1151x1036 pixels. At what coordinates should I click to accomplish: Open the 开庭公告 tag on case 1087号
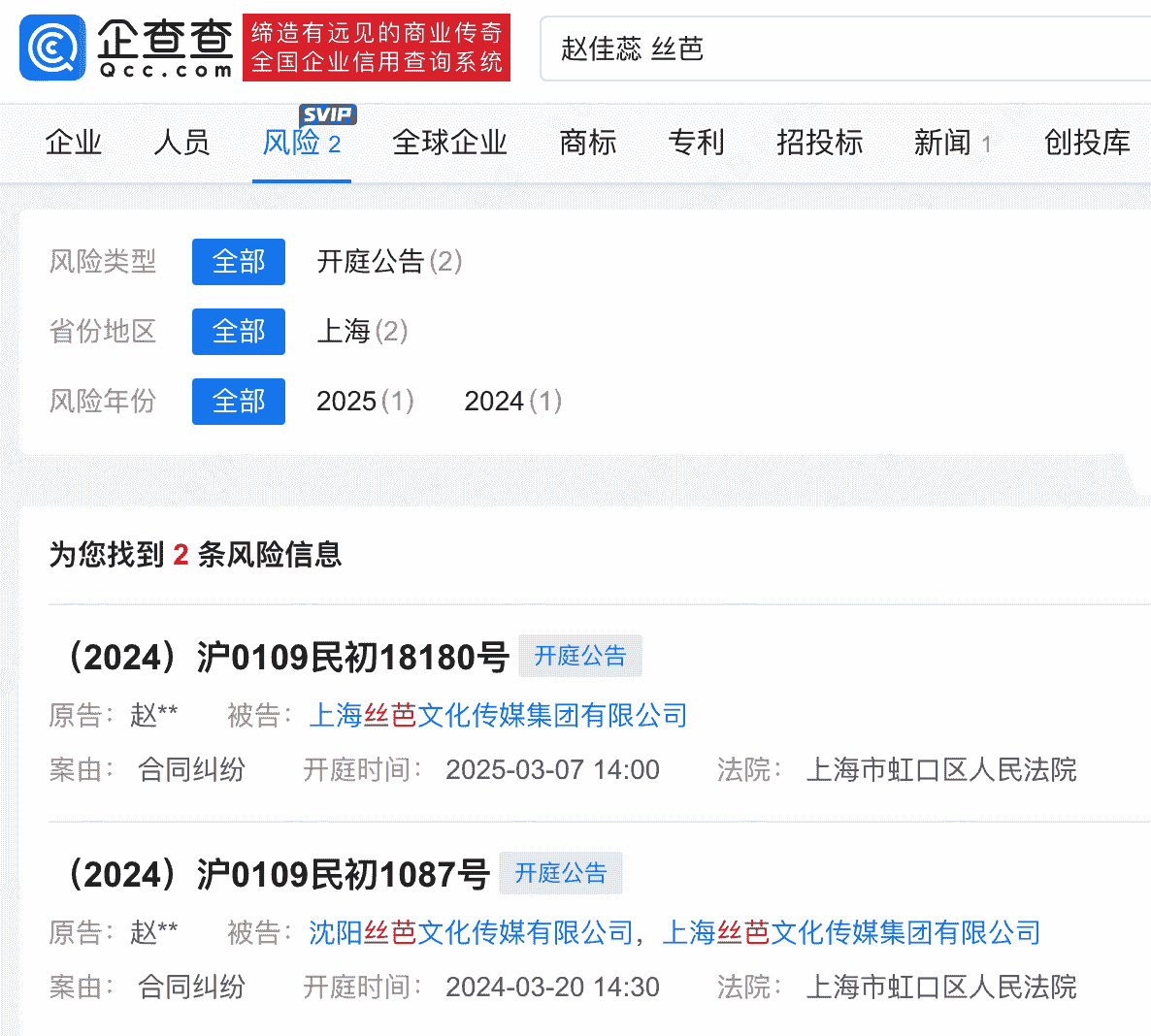click(560, 873)
